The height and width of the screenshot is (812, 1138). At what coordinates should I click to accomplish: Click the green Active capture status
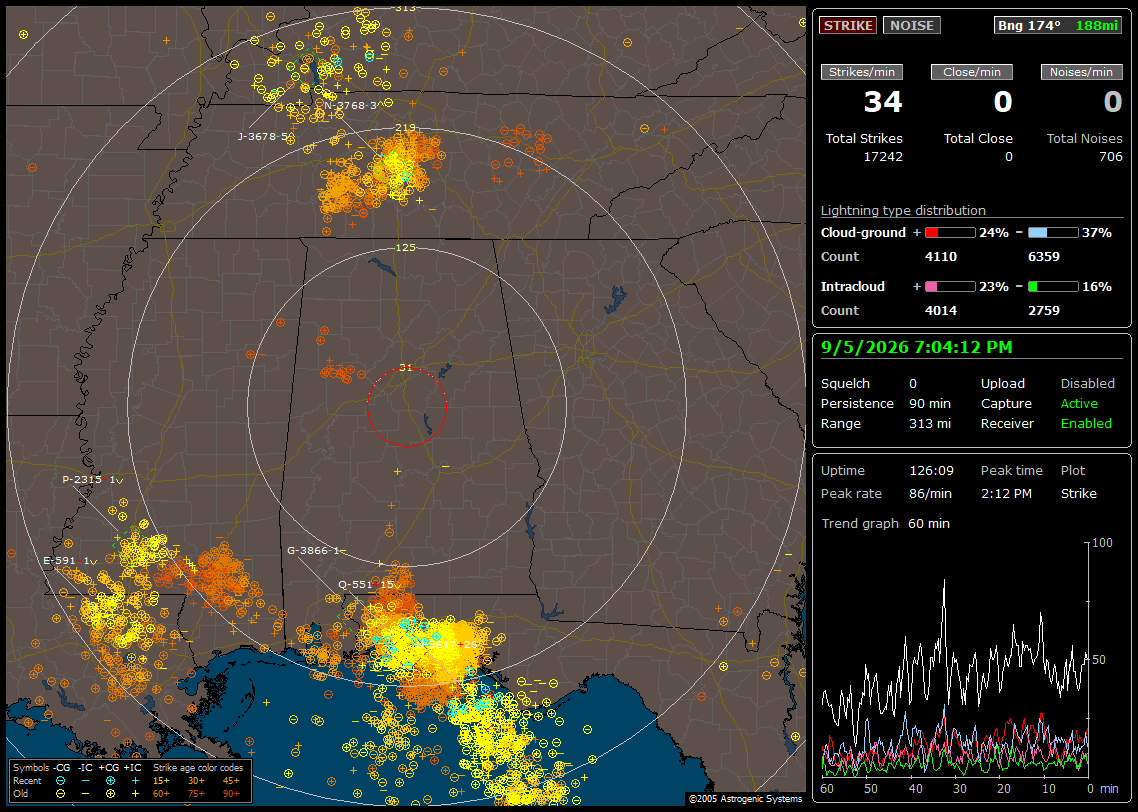[1078, 403]
